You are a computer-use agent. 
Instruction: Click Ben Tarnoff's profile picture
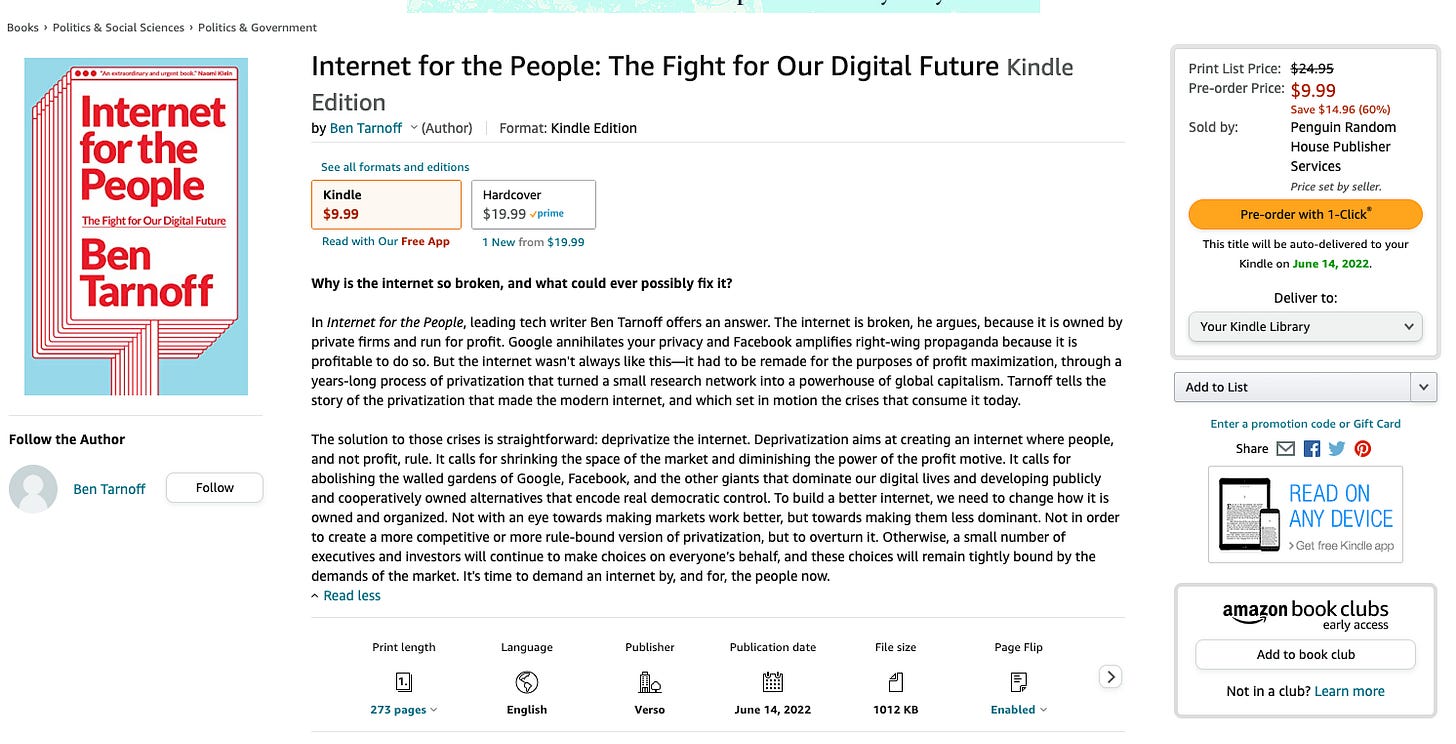pos(32,487)
